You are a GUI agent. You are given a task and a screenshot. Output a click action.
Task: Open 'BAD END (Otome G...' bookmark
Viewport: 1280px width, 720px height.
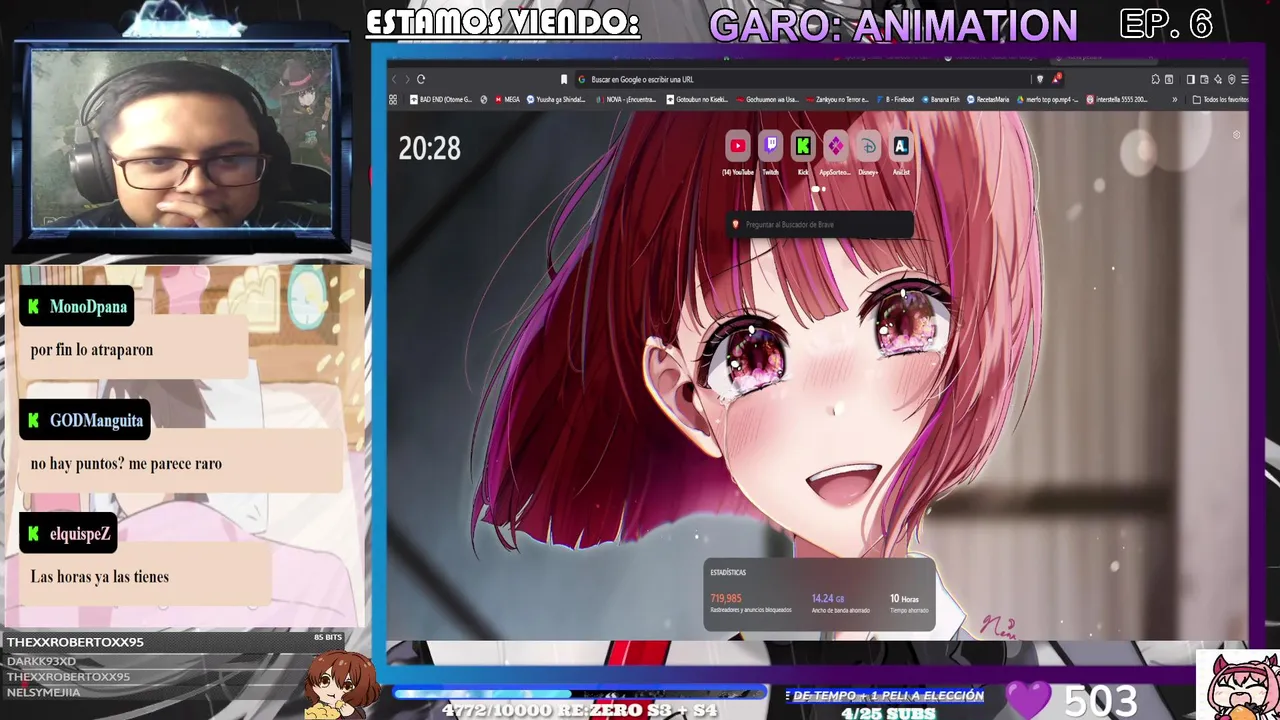pos(441,99)
